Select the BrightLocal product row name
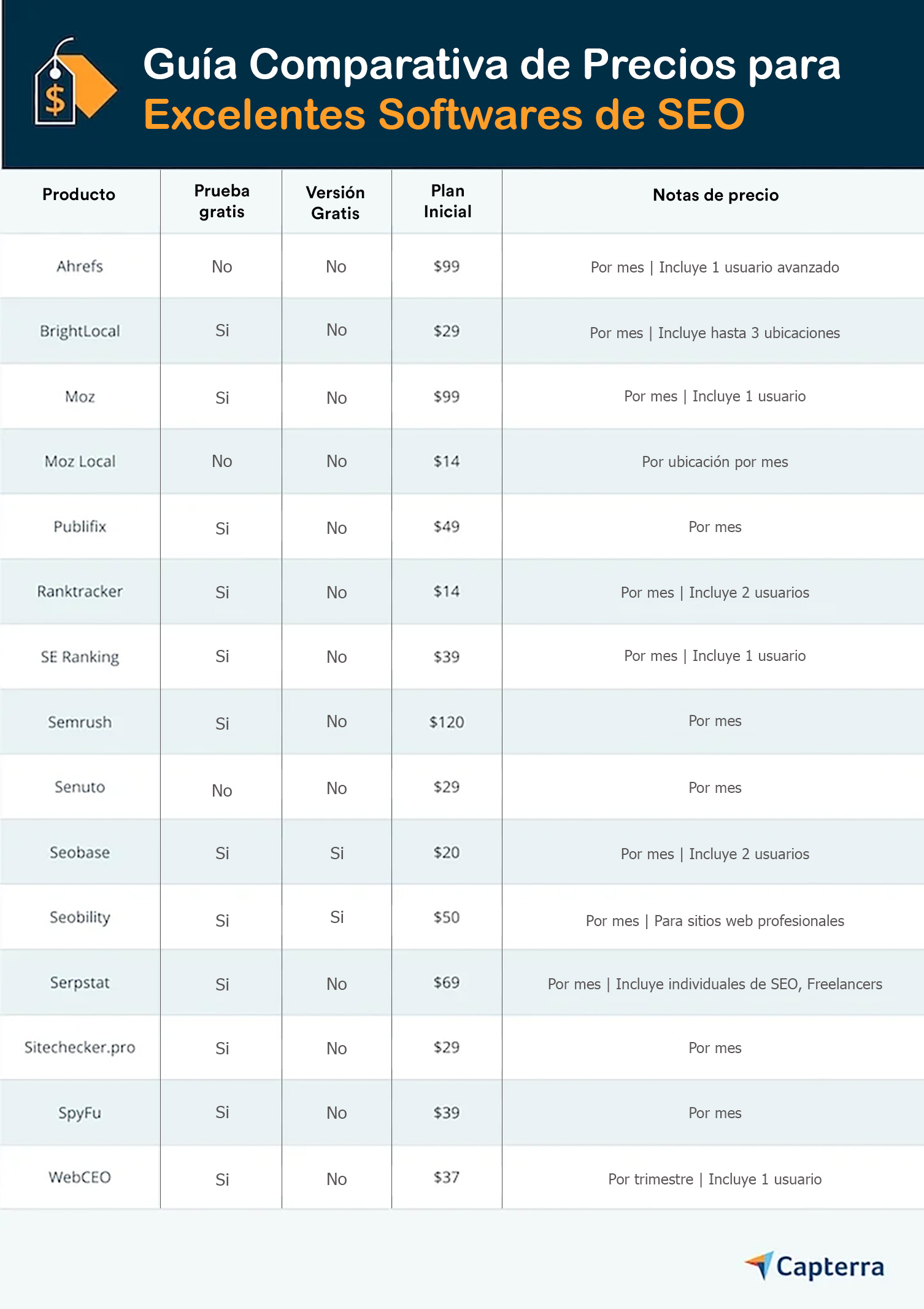This screenshot has height=1309, width=924. (x=80, y=331)
